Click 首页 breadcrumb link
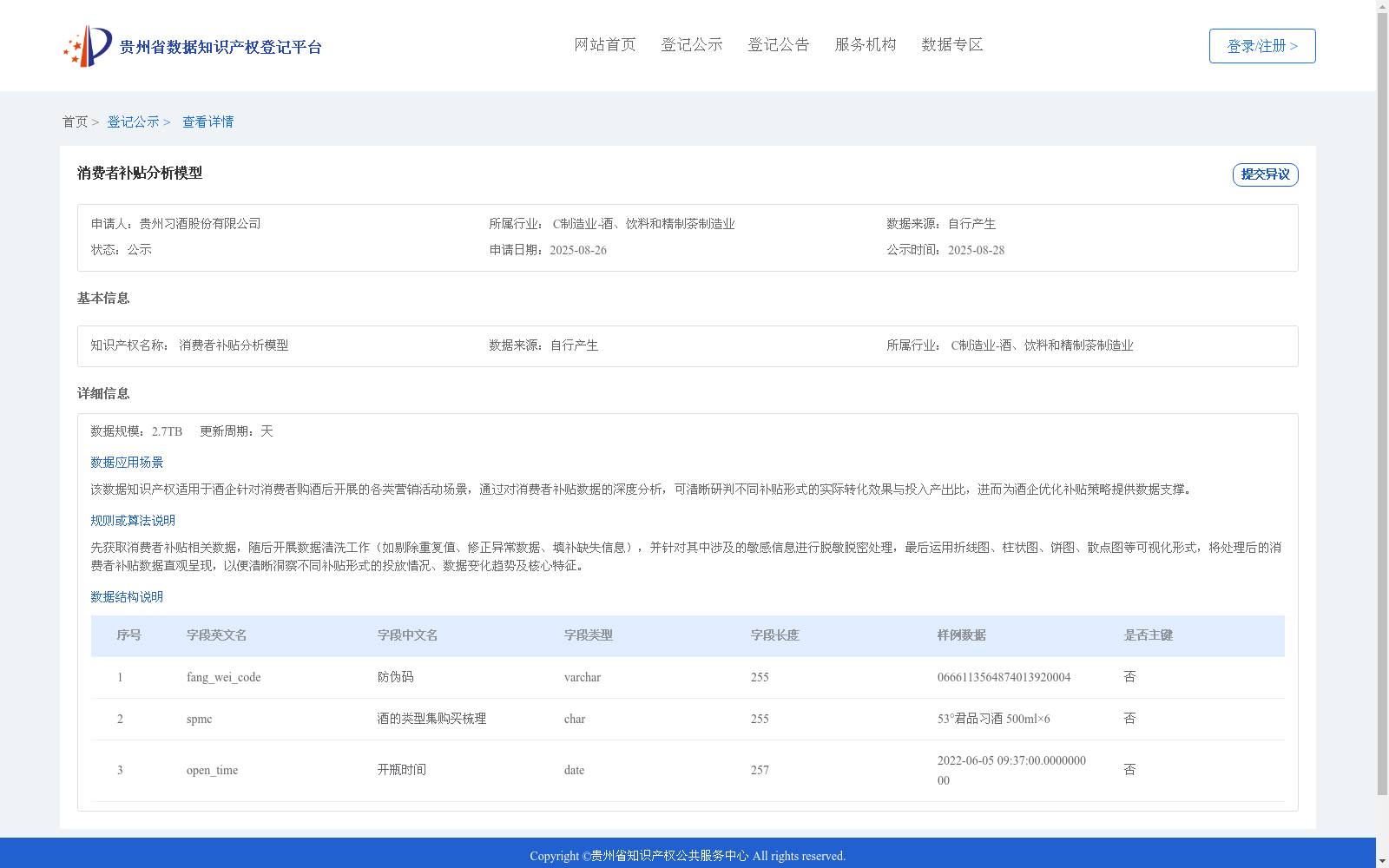 click(x=75, y=122)
